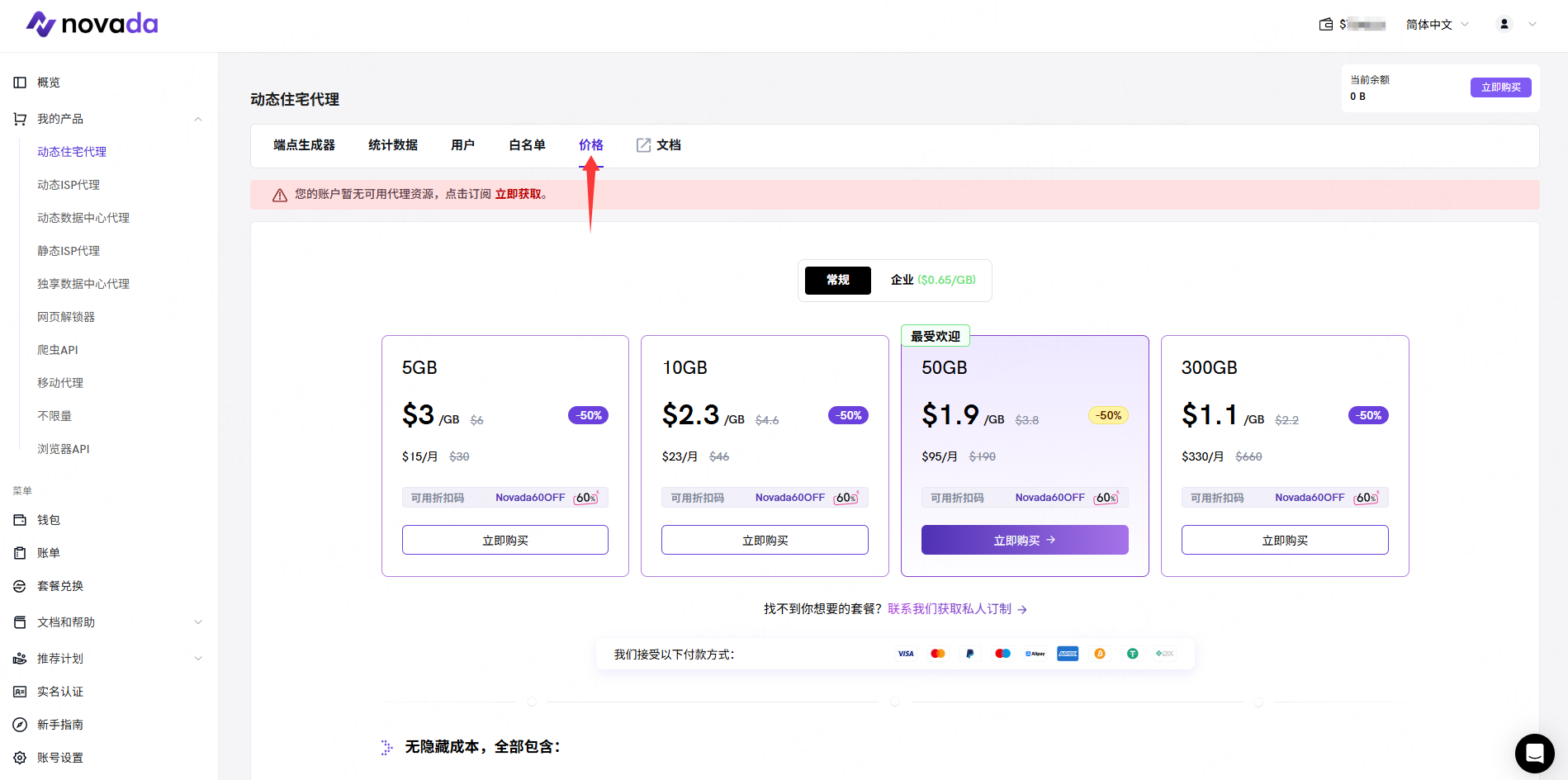
Task: Click the yellow -50% badge on 50GB
Action: click(x=1109, y=415)
